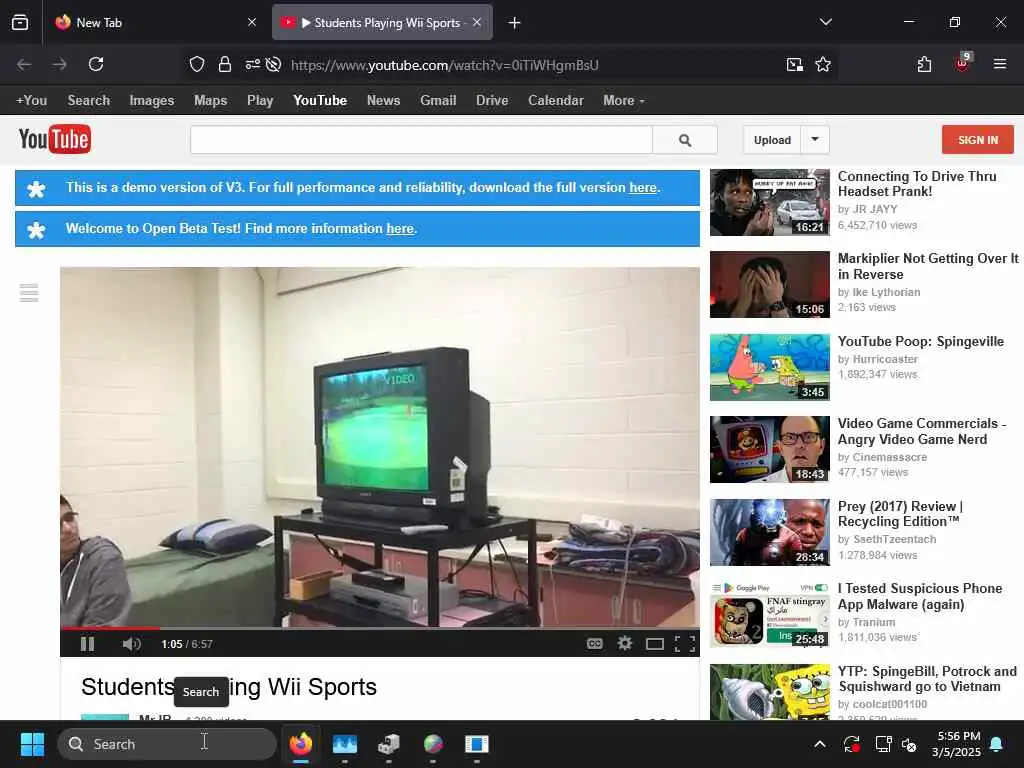Seek using the red video progress bar
This screenshot has width=1024, height=768.
pyautogui.click(x=379, y=628)
